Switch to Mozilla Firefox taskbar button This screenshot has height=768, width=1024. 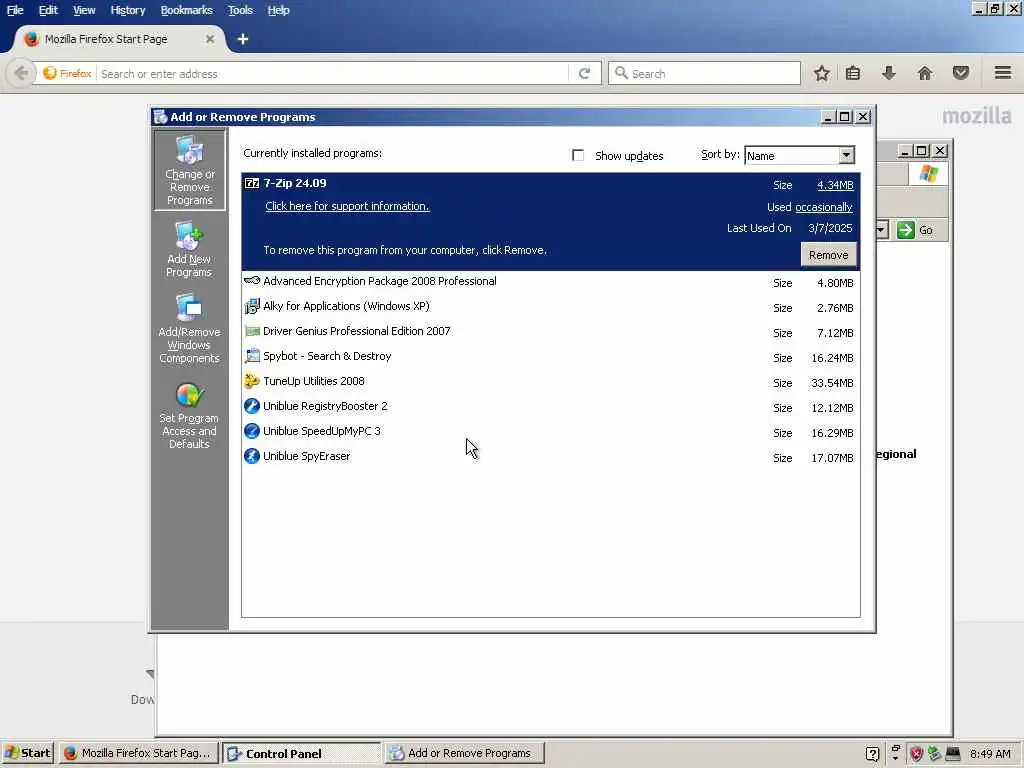tap(138, 753)
